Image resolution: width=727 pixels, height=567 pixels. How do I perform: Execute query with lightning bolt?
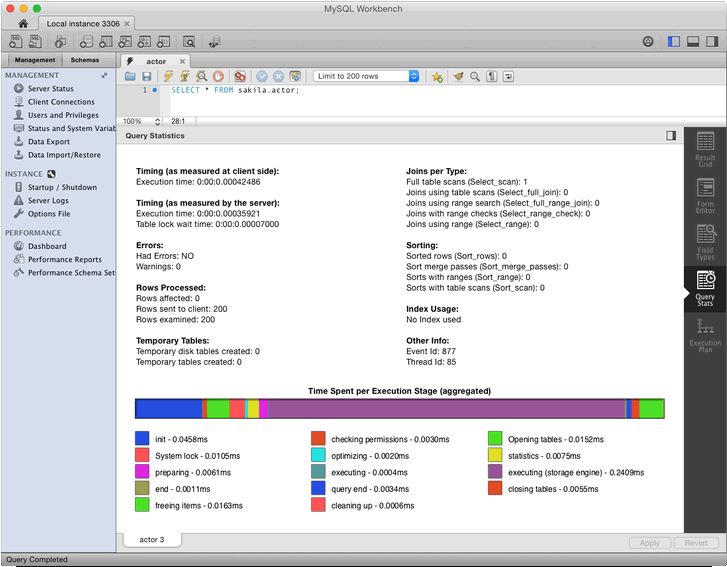(x=168, y=76)
